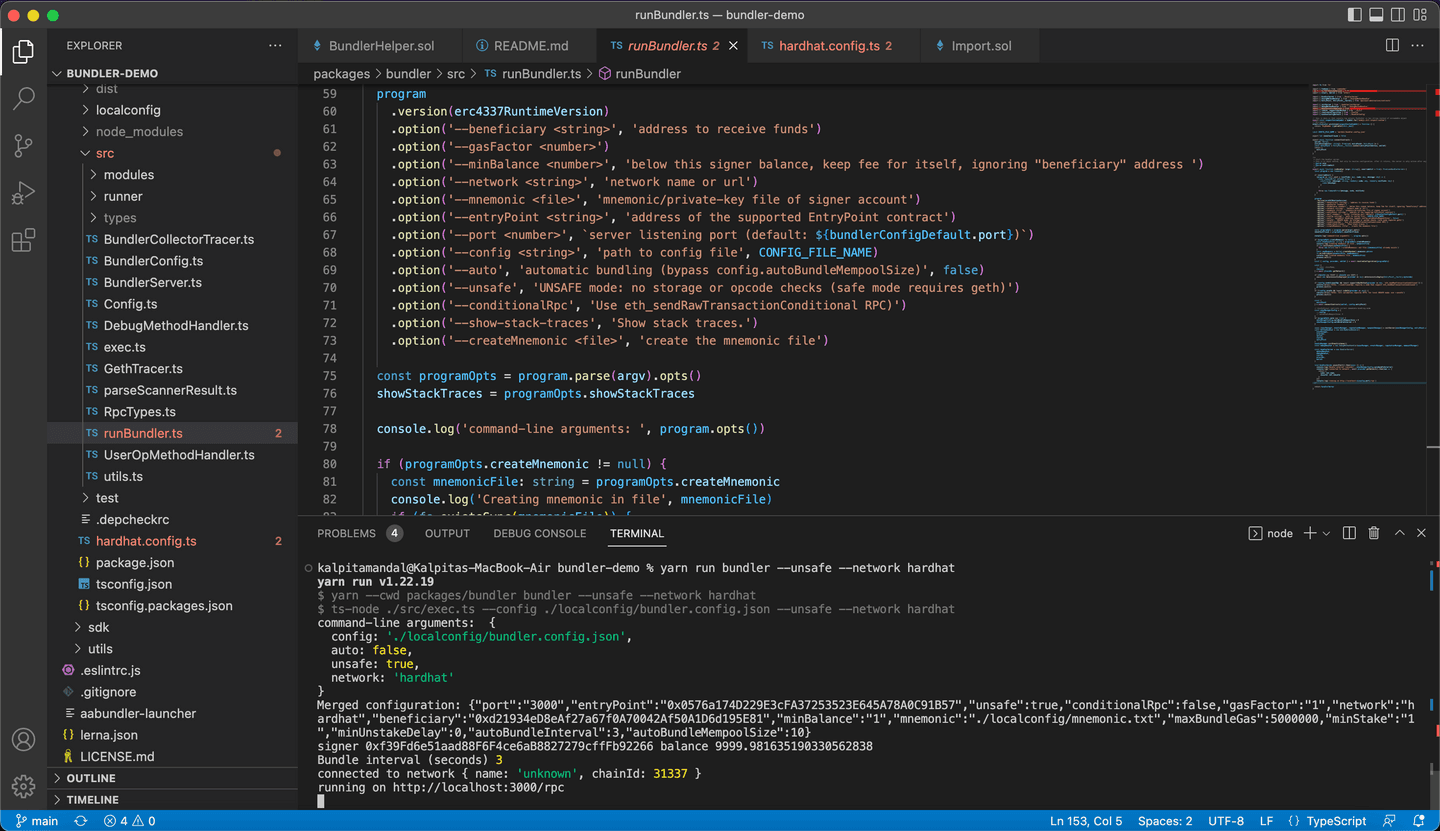
Task: Change Spaces: 2 indentation setting
Action: pos(1165,821)
